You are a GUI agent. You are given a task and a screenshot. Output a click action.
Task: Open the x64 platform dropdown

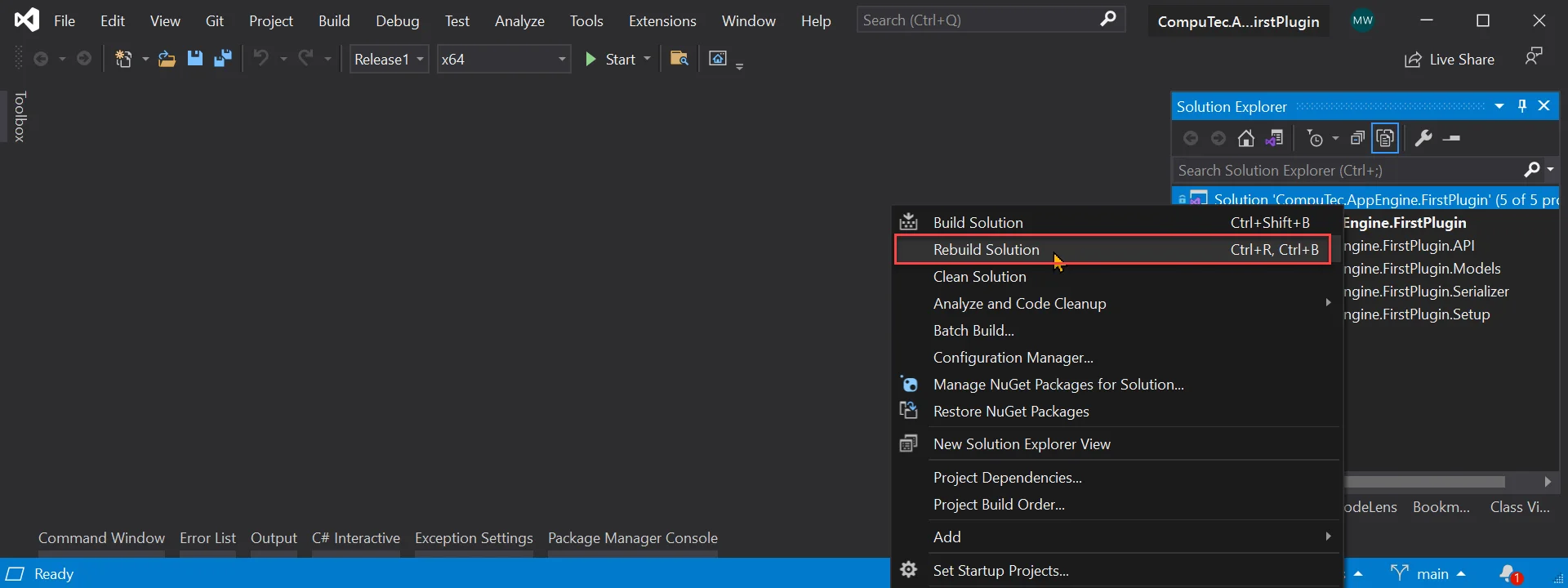pos(503,60)
